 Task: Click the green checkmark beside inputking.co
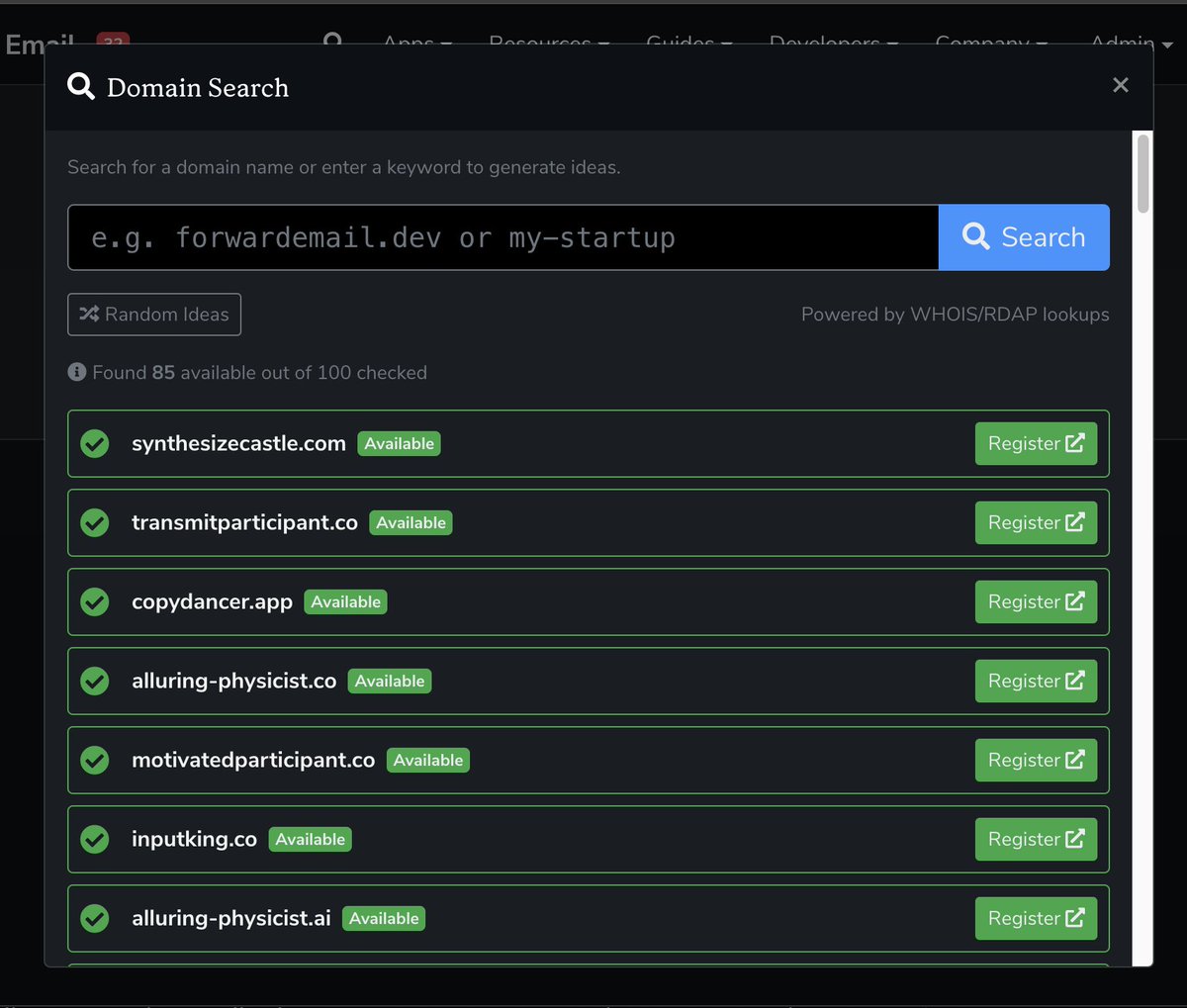click(95, 839)
